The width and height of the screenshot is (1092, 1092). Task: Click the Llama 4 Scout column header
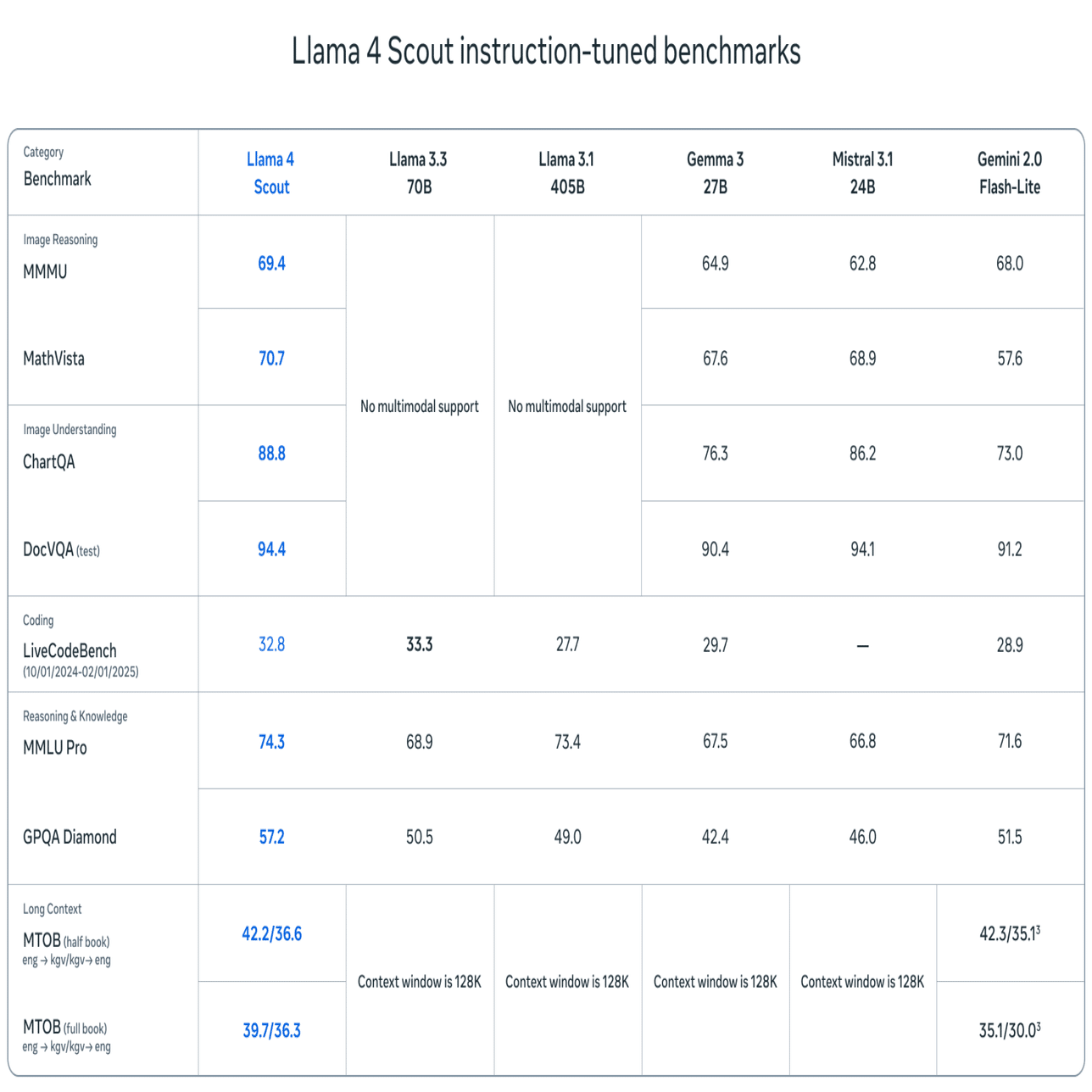click(271, 173)
